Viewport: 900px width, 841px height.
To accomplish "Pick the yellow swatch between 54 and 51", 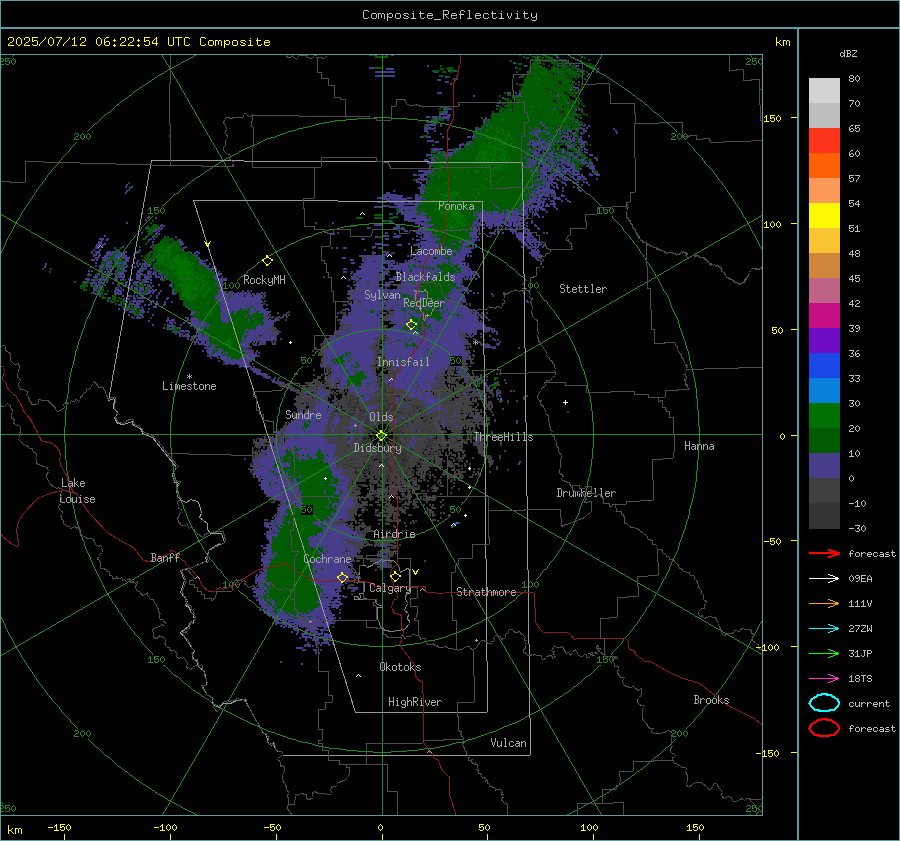I will click(x=824, y=216).
